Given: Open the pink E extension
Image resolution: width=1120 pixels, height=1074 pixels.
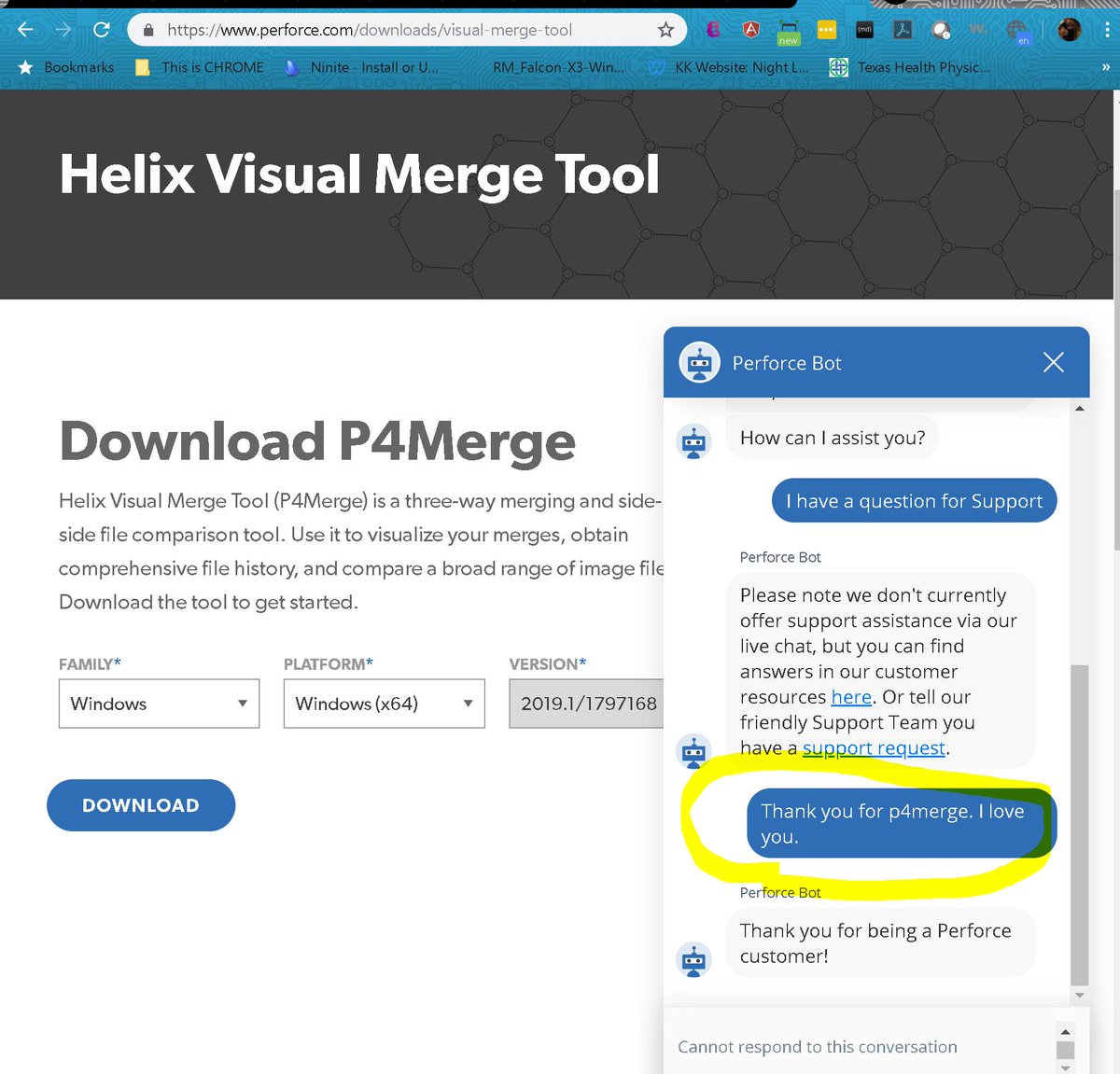Looking at the screenshot, I should click(x=714, y=30).
